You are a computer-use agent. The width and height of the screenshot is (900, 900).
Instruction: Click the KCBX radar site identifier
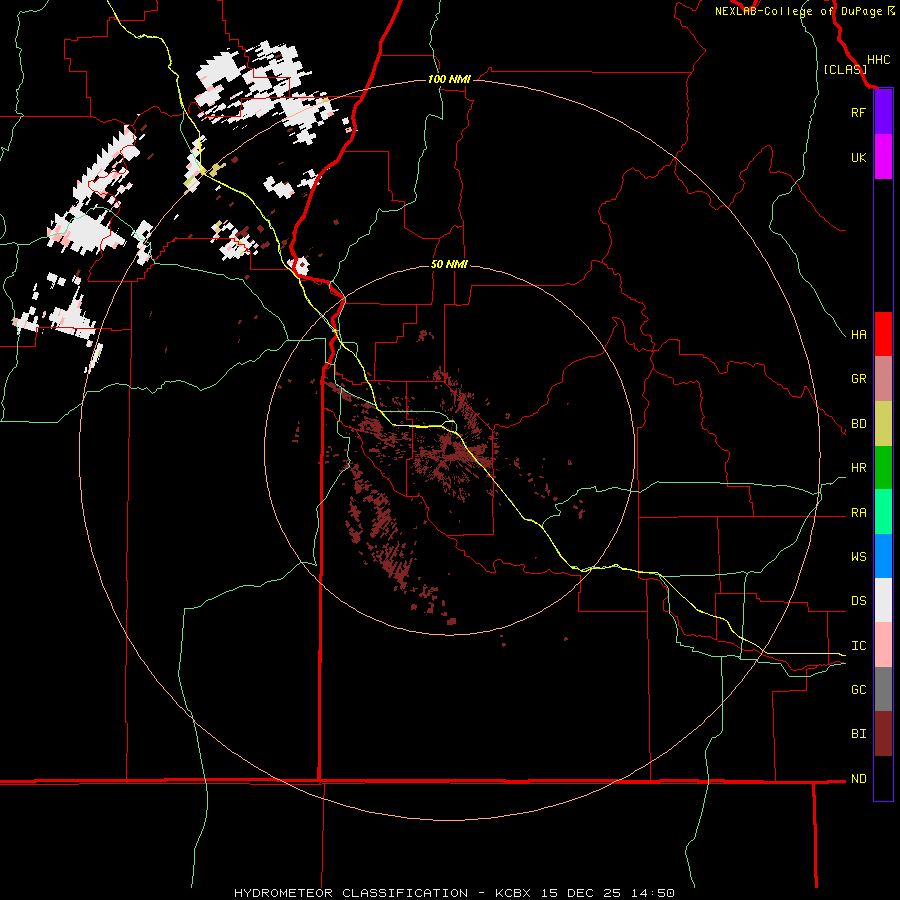point(513,893)
